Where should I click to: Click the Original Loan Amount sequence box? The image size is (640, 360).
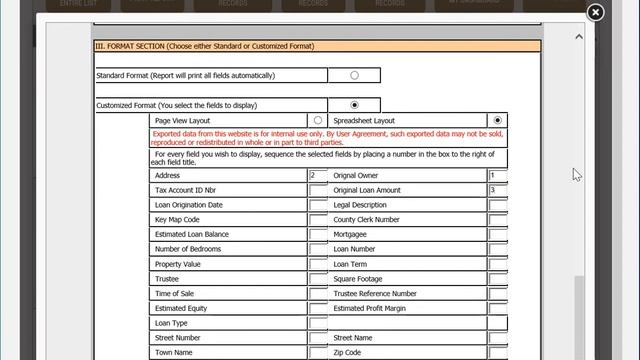[498, 190]
